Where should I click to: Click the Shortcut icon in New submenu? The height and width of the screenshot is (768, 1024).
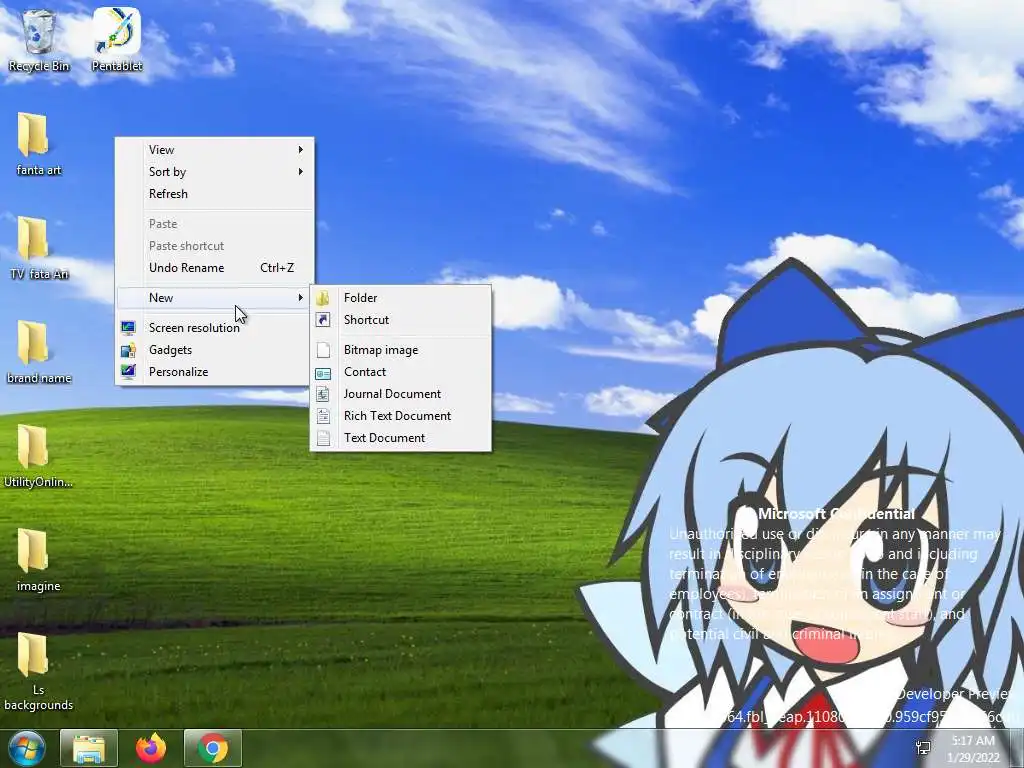323,320
